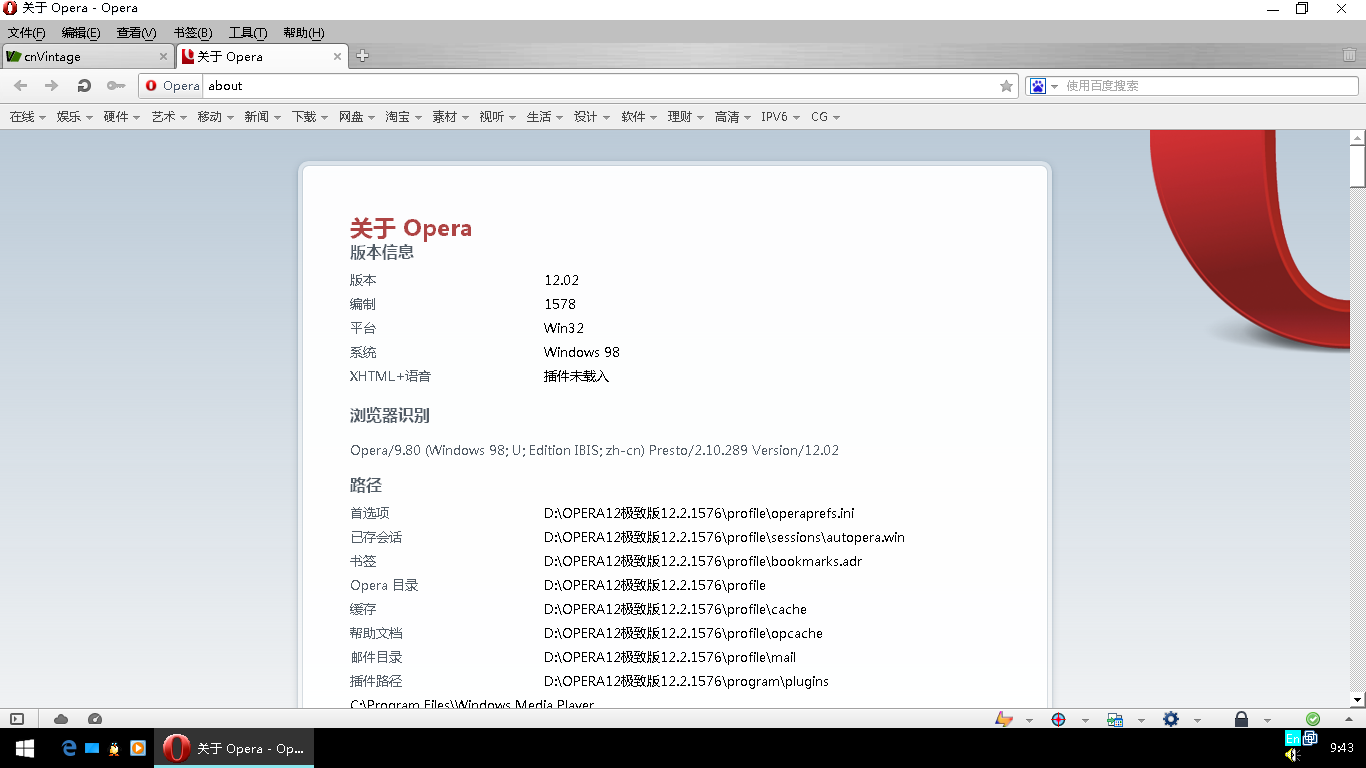Click the Baidu paw search engine icon
The height and width of the screenshot is (768, 1366).
pos(1038,86)
